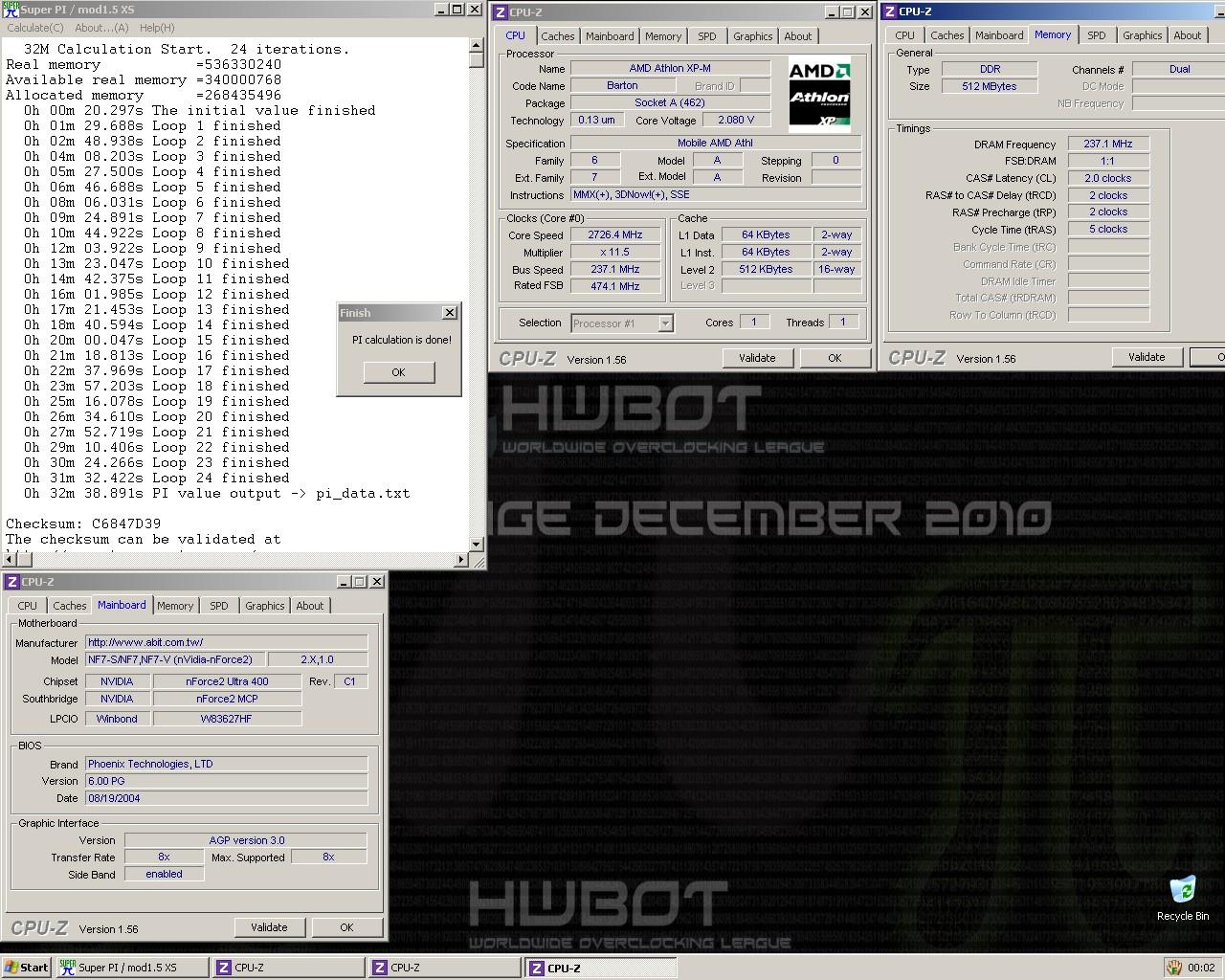
Task: Select Graphics tab in CPU-Z Memory window
Action: point(1143,35)
